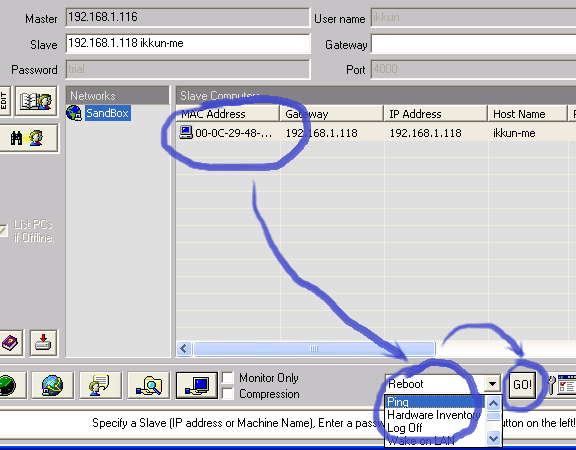Viewport: 576px width, 450px height.
Task: Choose Hardware Inventory in the action list
Action: coord(435,415)
